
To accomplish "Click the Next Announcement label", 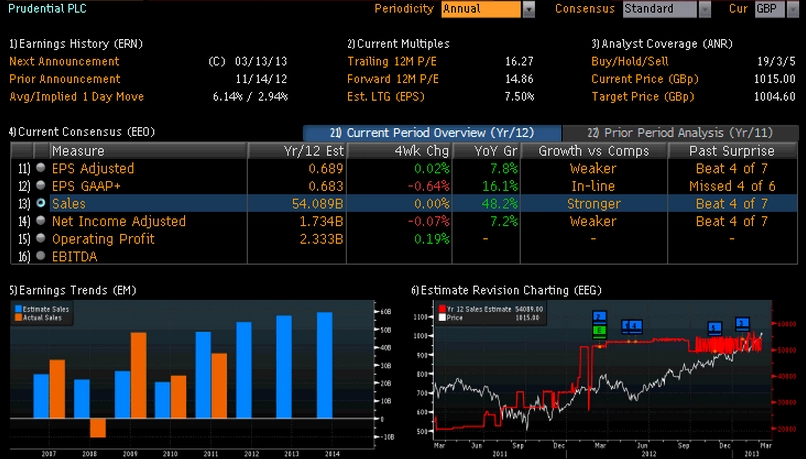I will (64, 61).
